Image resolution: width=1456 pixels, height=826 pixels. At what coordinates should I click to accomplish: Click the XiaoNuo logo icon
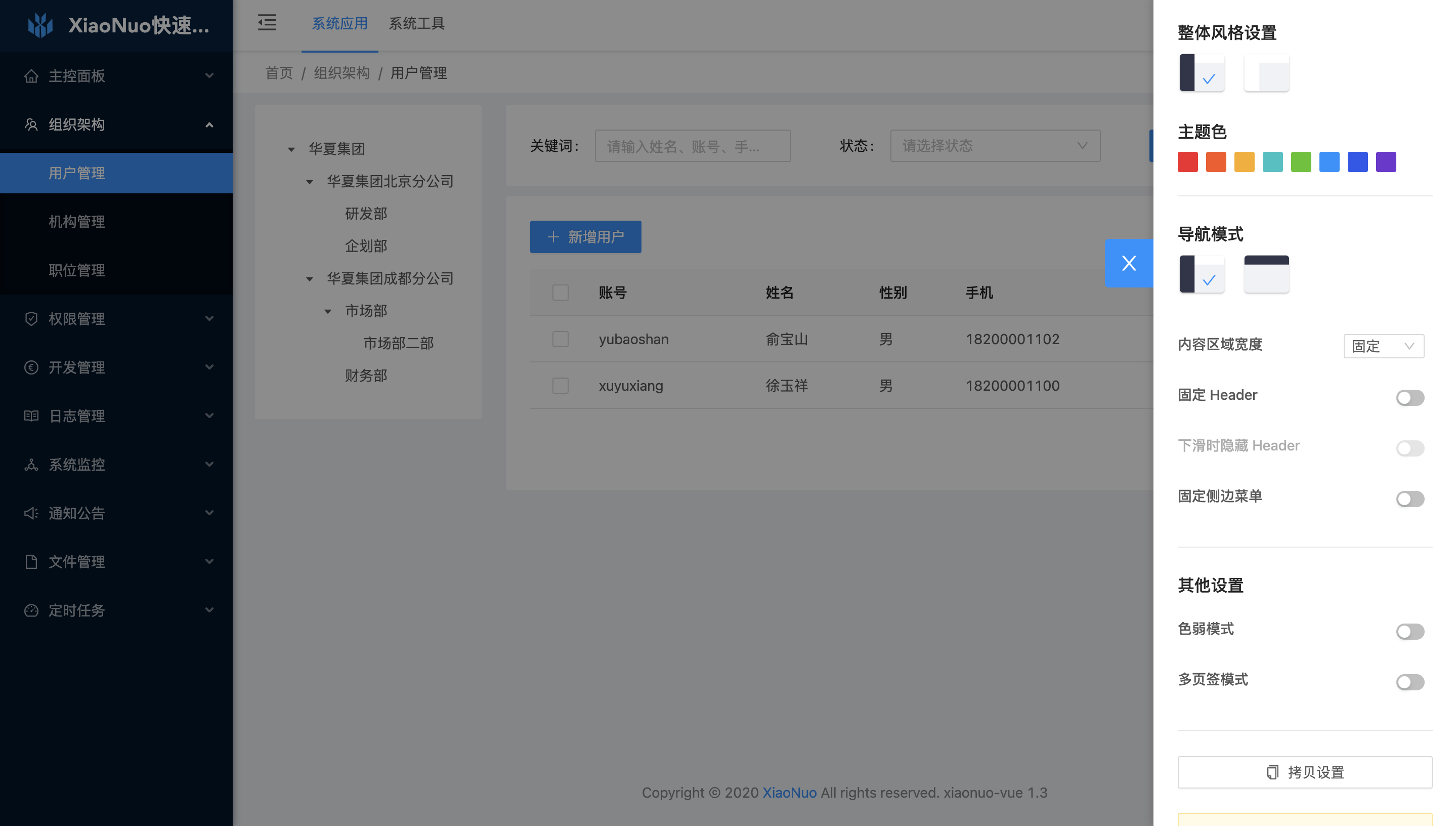pyautogui.click(x=40, y=25)
